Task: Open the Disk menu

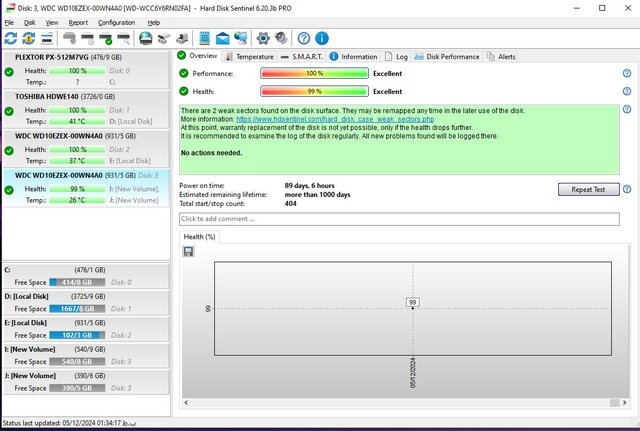Action: coord(29,21)
